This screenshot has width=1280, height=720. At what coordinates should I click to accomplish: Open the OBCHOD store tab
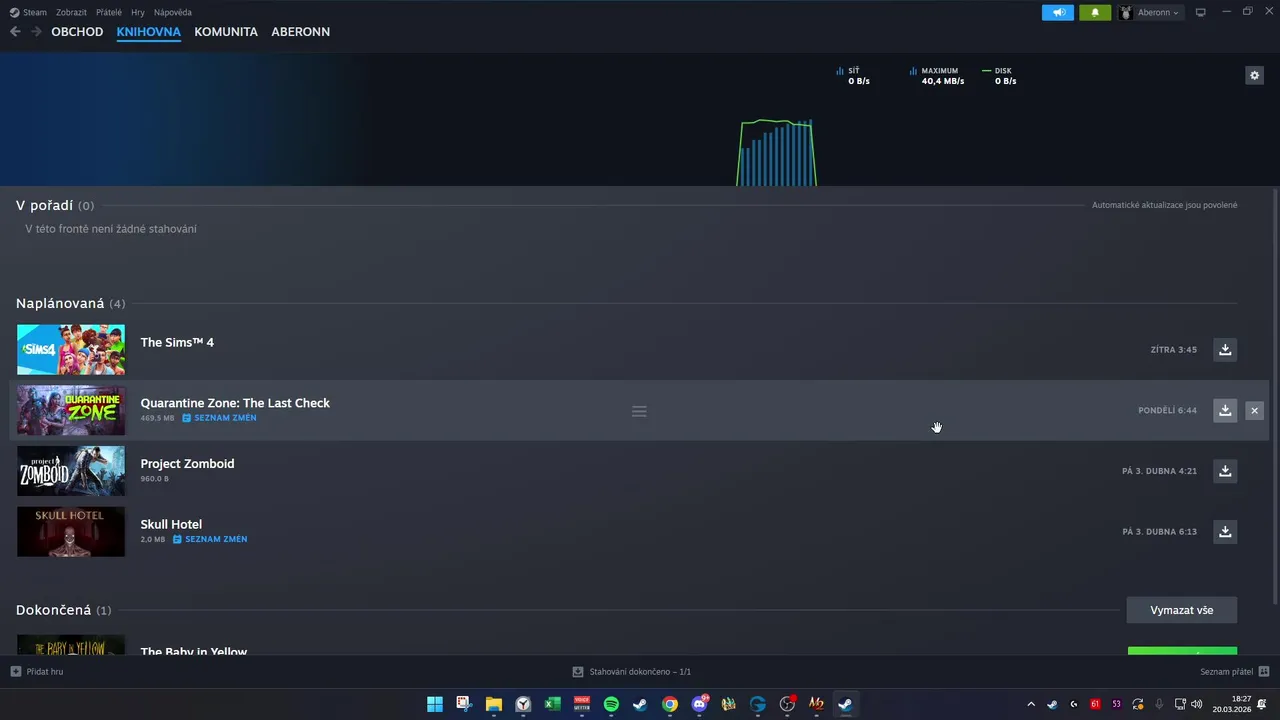[x=77, y=32]
